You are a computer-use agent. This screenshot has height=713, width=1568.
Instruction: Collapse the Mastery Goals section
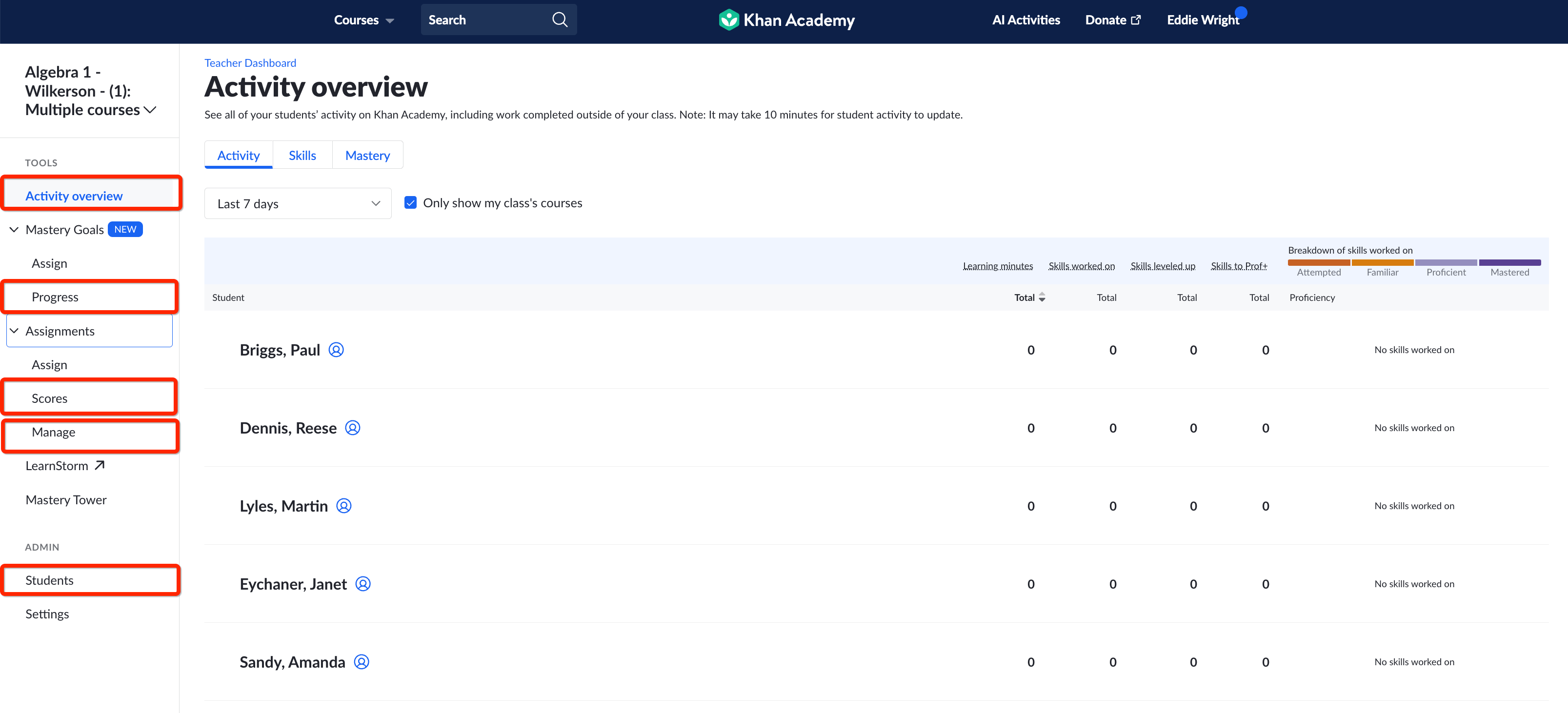(14, 229)
